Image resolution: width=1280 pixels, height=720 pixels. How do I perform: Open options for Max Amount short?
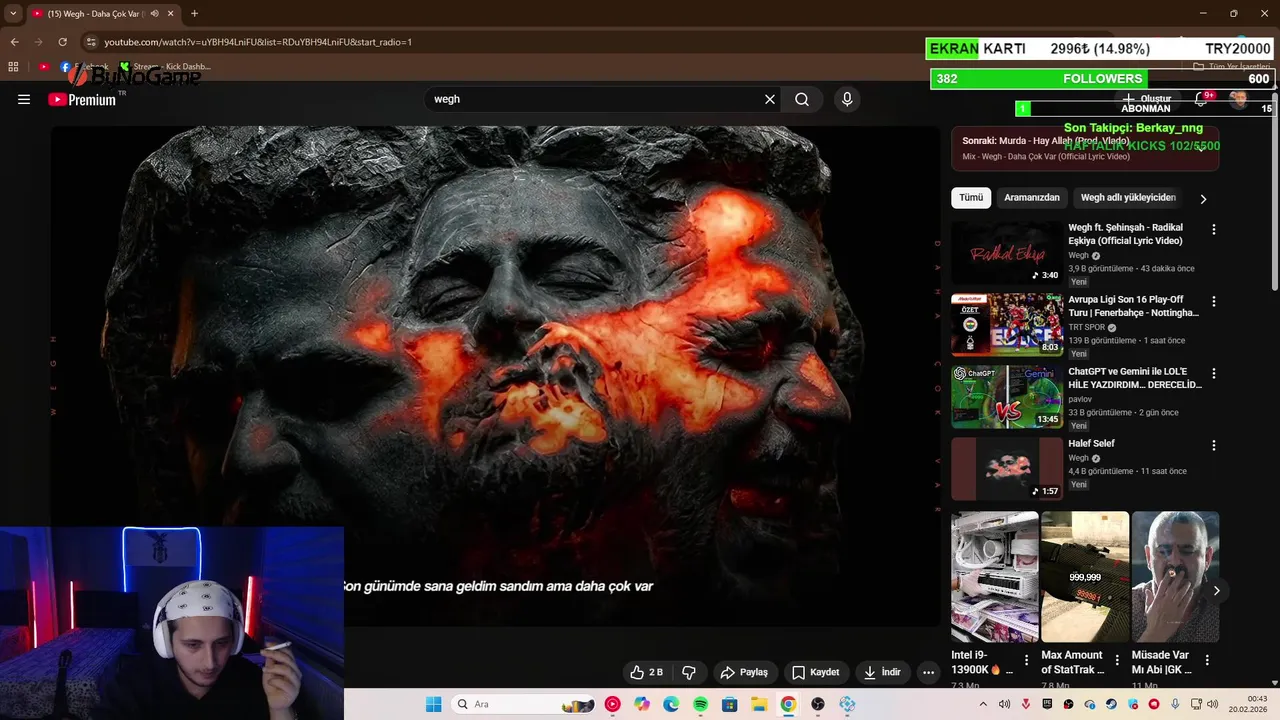click(x=1117, y=661)
